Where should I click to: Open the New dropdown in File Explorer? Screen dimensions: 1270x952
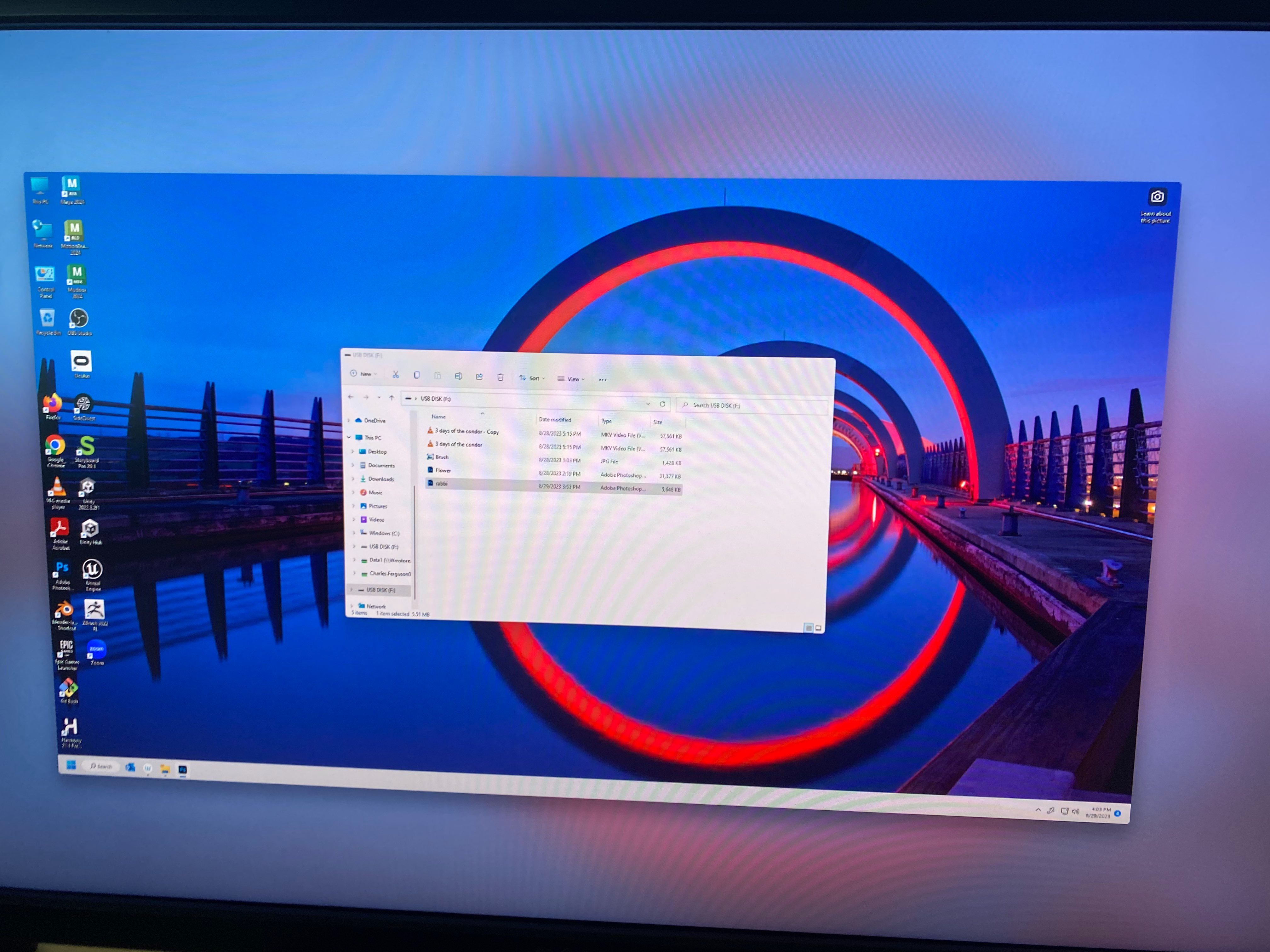[363, 374]
